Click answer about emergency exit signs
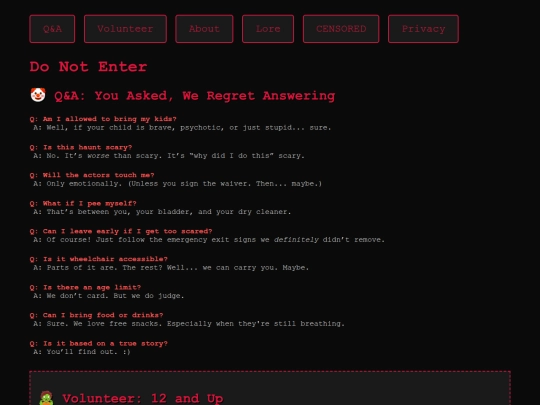Image resolution: width=540 pixels, height=405 pixels. click(x=209, y=240)
